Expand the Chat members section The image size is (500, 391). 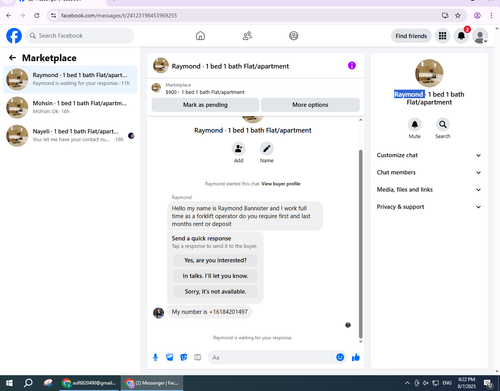(429, 172)
